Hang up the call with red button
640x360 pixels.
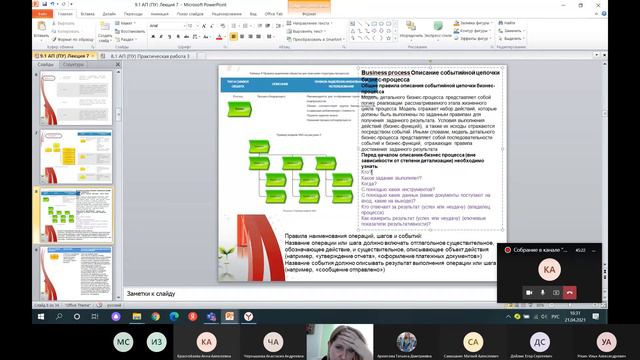tap(569, 293)
